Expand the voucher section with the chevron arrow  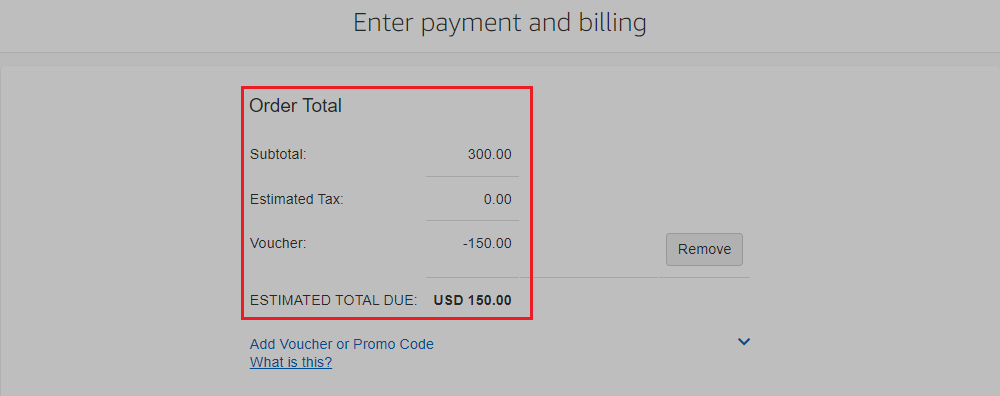click(744, 342)
